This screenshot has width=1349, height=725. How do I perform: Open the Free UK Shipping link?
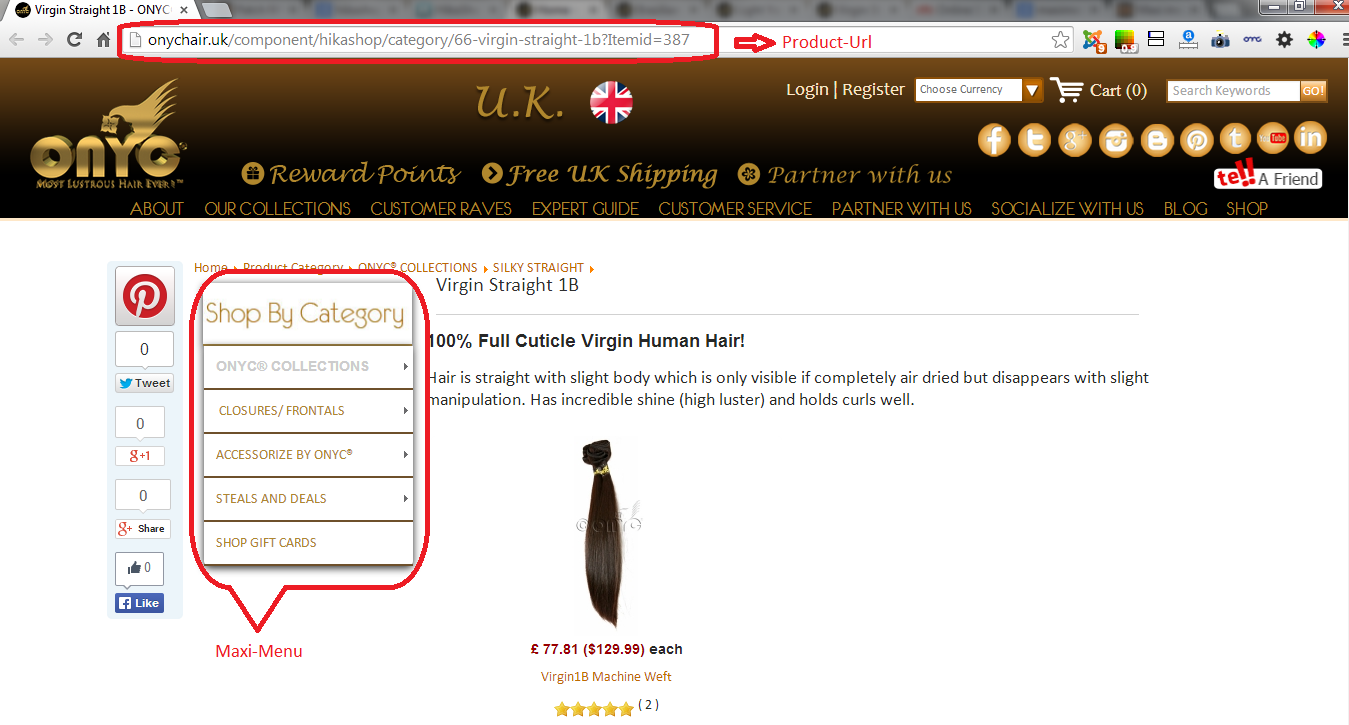[x=599, y=174]
